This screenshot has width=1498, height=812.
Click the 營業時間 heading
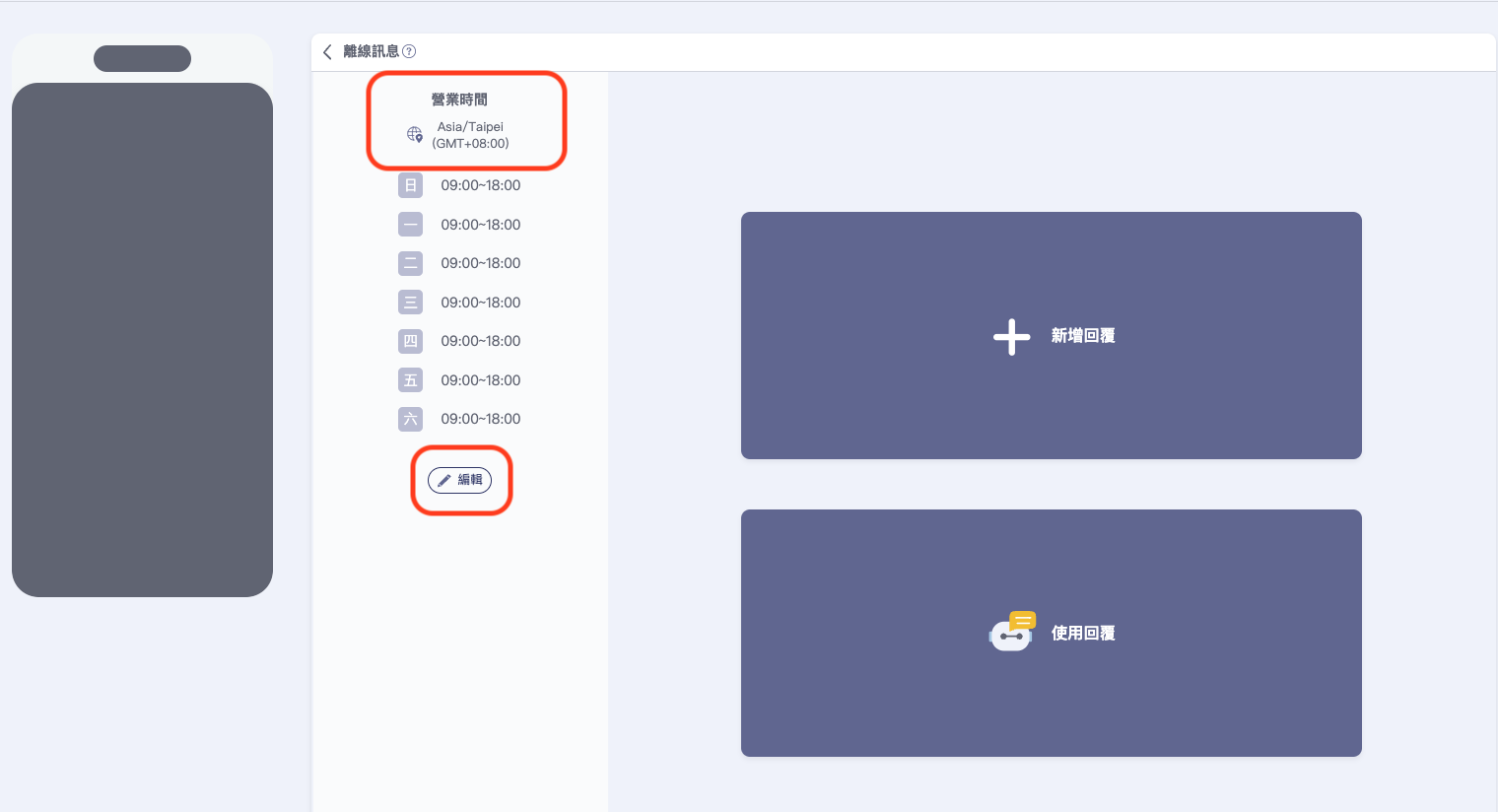[x=459, y=100]
